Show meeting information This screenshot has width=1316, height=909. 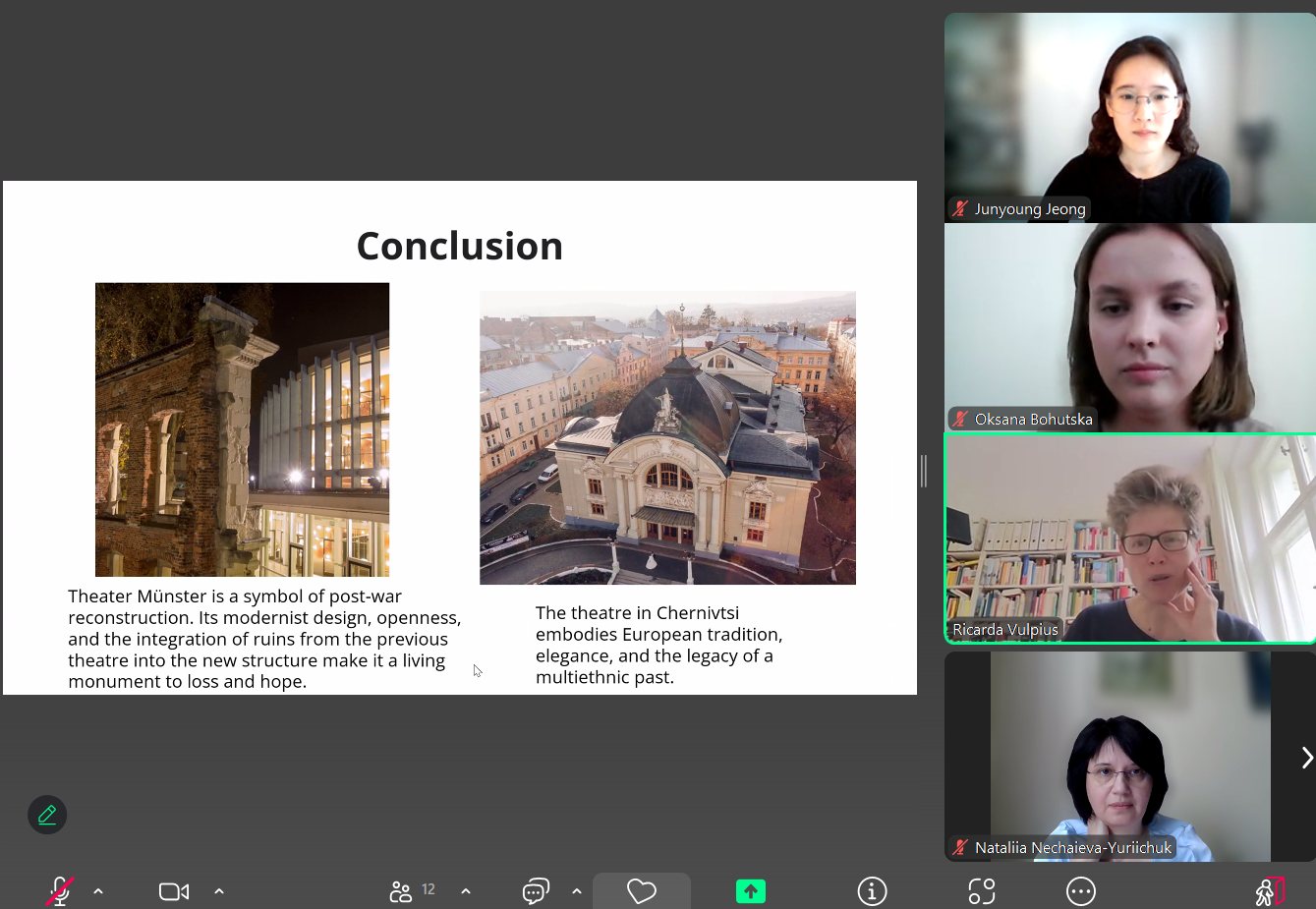tap(872, 891)
